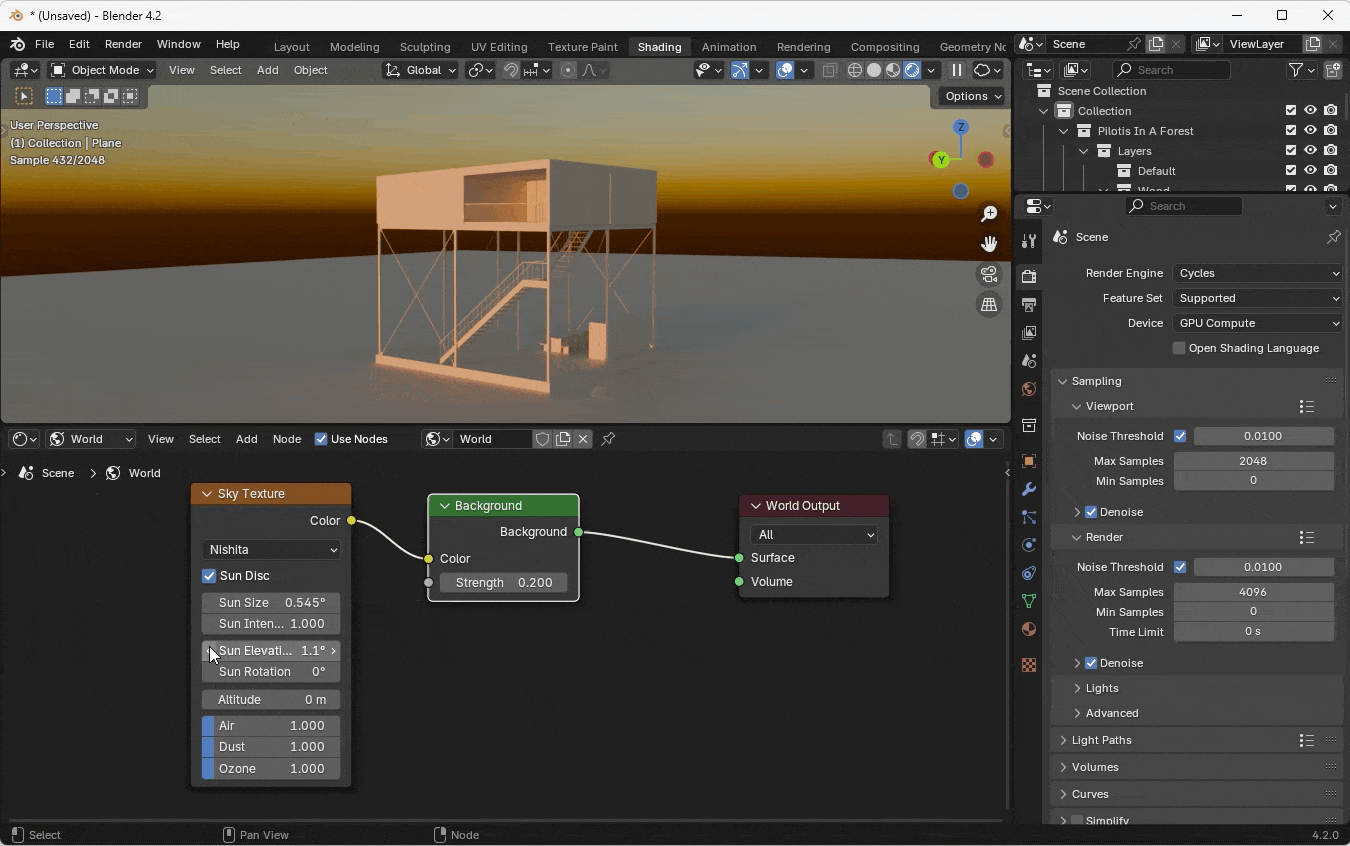Open the View Layer properties tab
Image resolution: width=1350 pixels, height=846 pixels.
click(1029, 332)
